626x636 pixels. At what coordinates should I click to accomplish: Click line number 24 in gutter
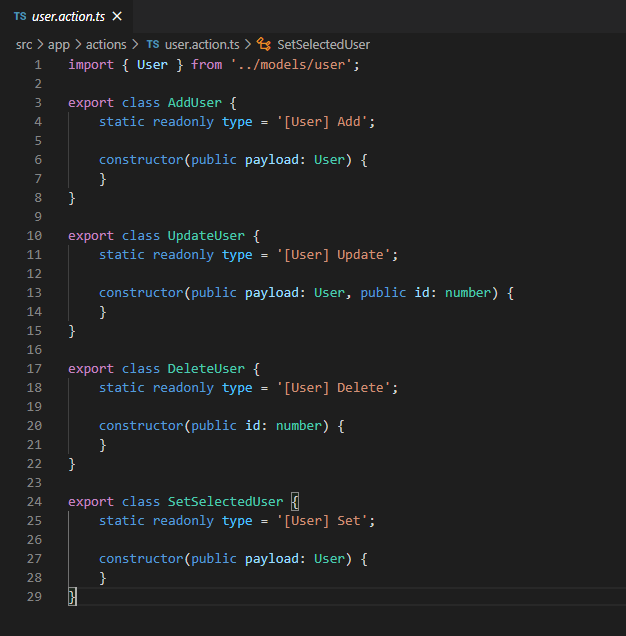point(34,502)
